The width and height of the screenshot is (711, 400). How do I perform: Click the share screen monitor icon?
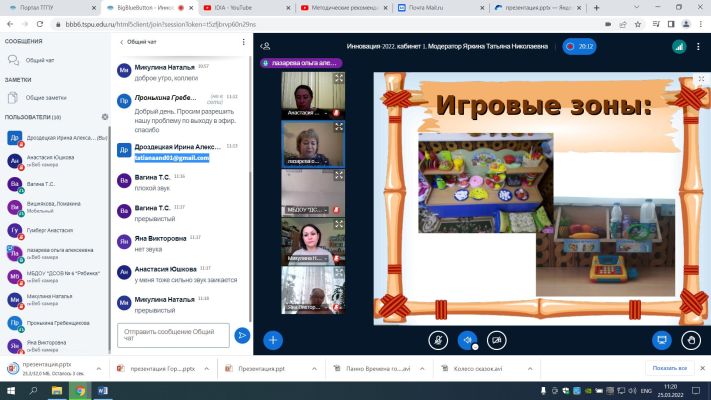tap(662, 340)
